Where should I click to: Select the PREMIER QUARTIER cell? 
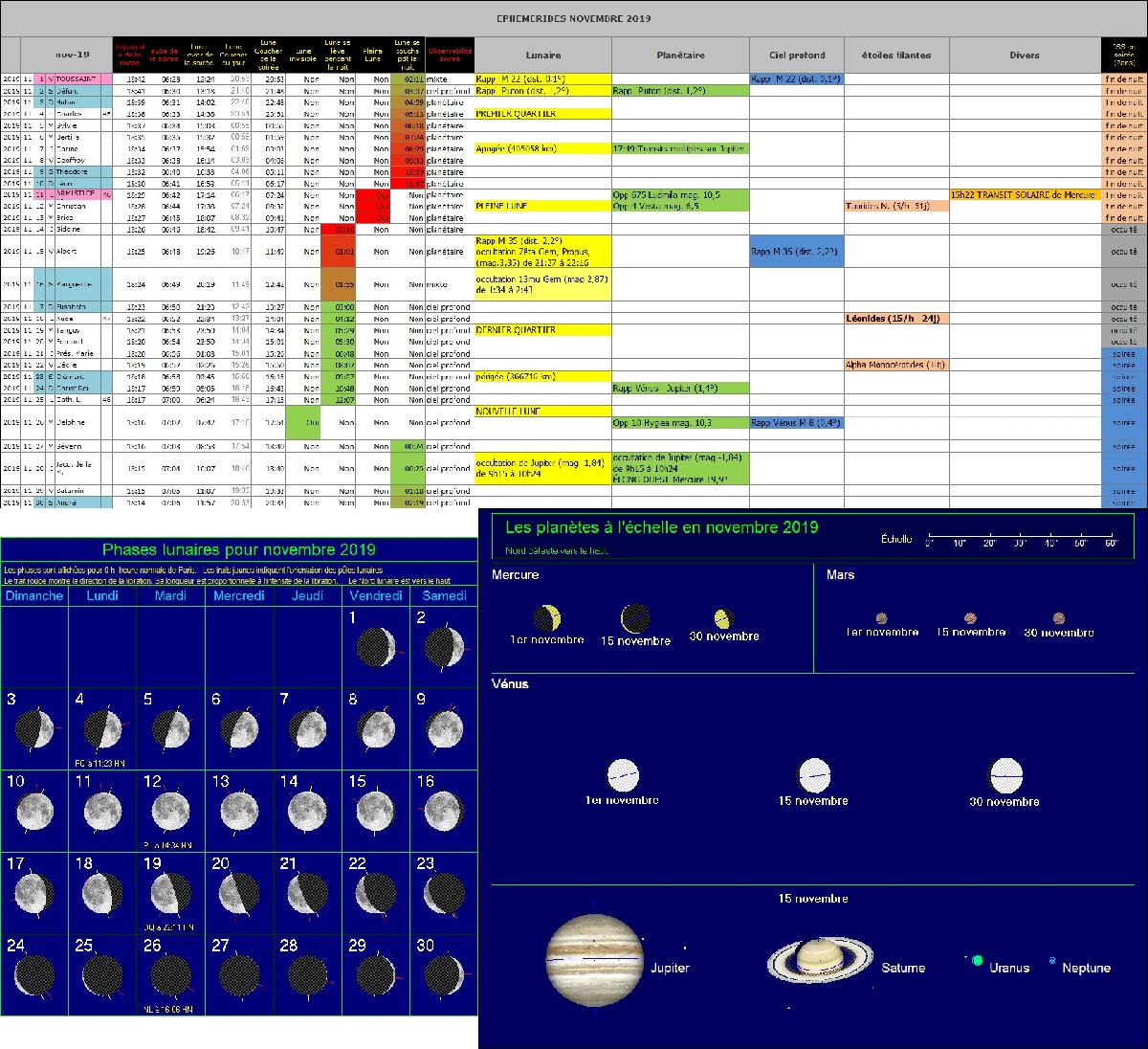click(543, 114)
